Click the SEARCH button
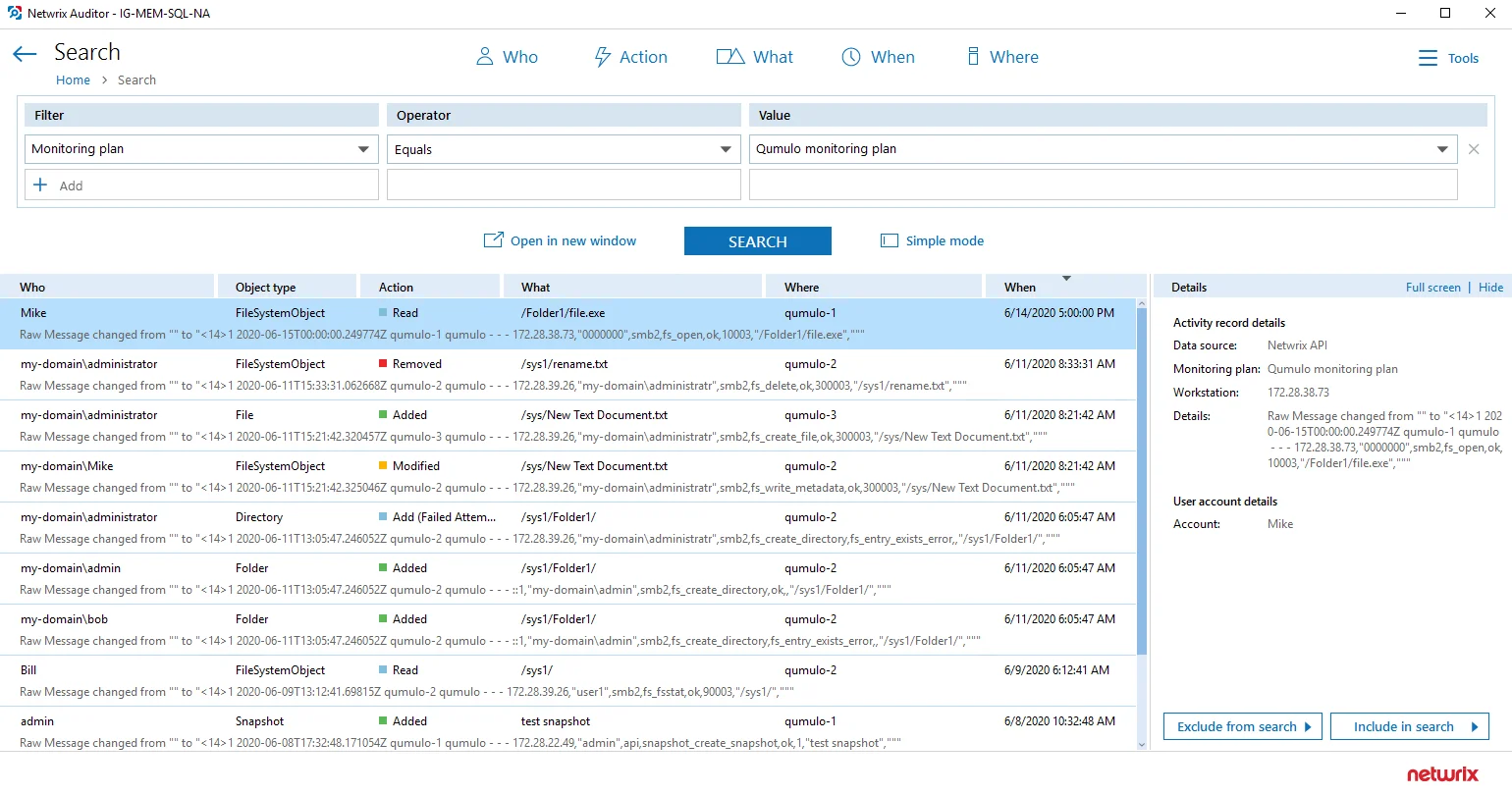This screenshot has width=1512, height=795. (x=758, y=241)
